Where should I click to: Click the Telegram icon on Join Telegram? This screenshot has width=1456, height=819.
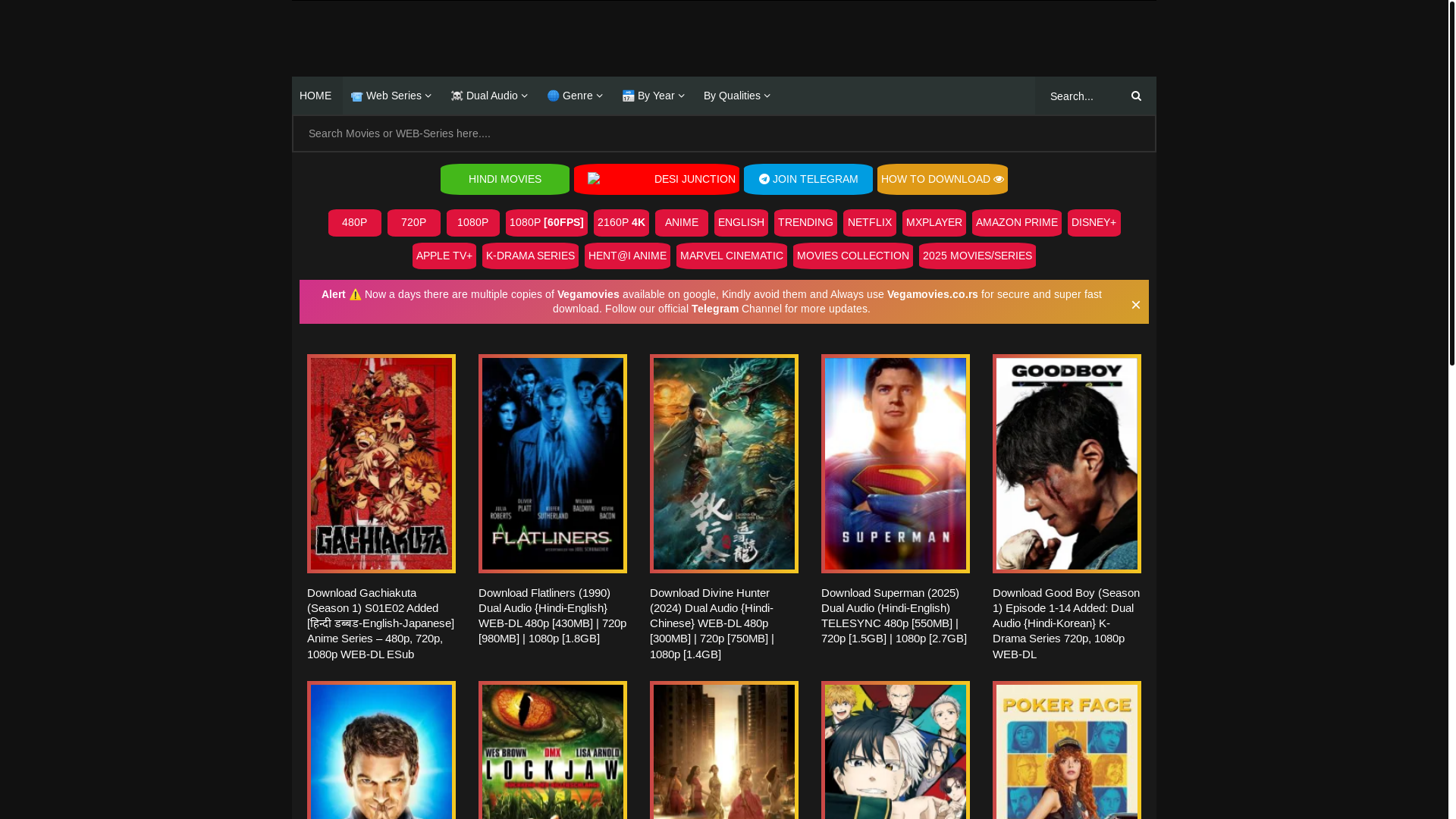[x=764, y=180]
